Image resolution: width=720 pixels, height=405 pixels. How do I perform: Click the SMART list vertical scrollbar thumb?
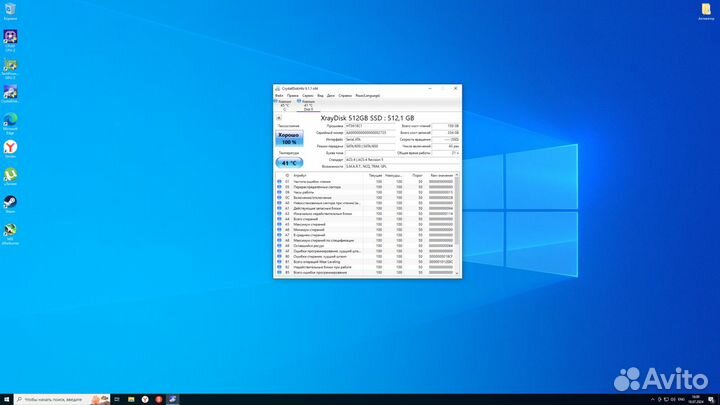[x=456, y=210]
